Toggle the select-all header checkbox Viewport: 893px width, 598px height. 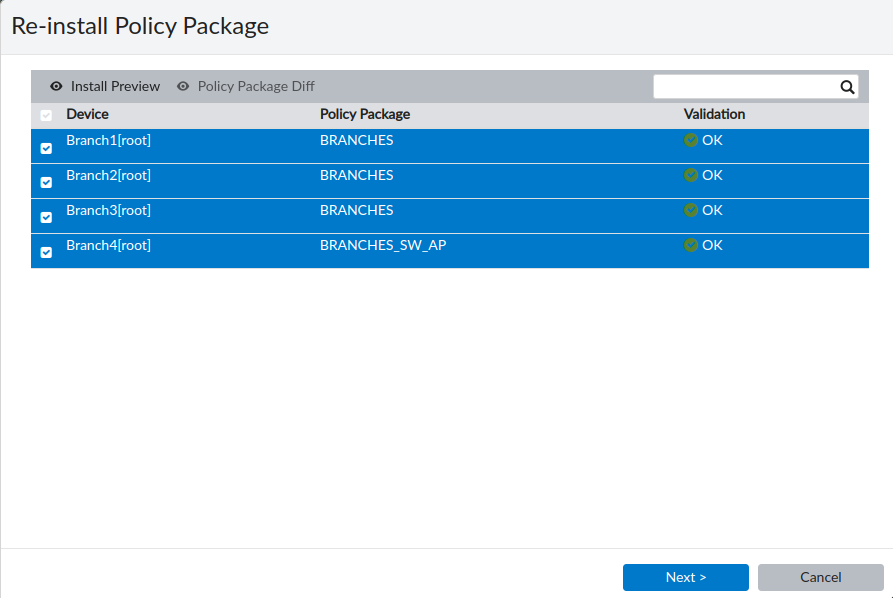click(x=46, y=116)
